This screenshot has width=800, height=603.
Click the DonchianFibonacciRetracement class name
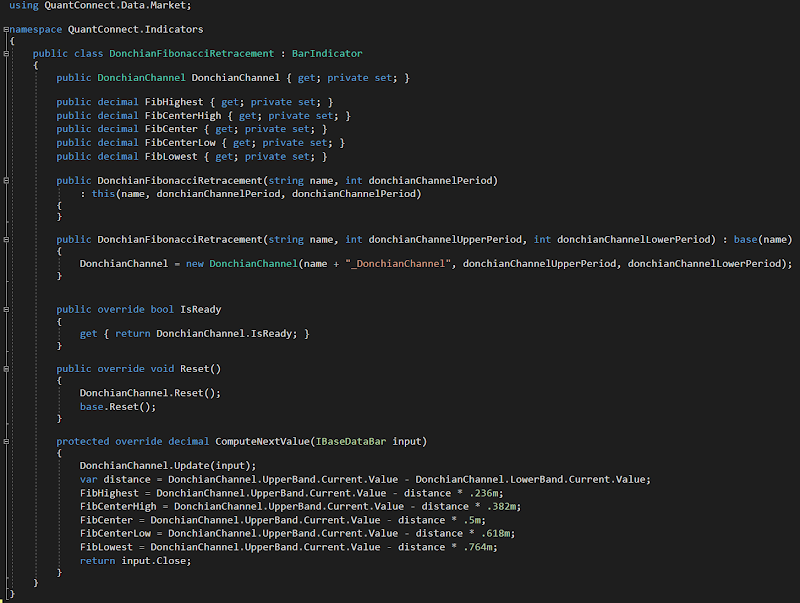point(191,54)
